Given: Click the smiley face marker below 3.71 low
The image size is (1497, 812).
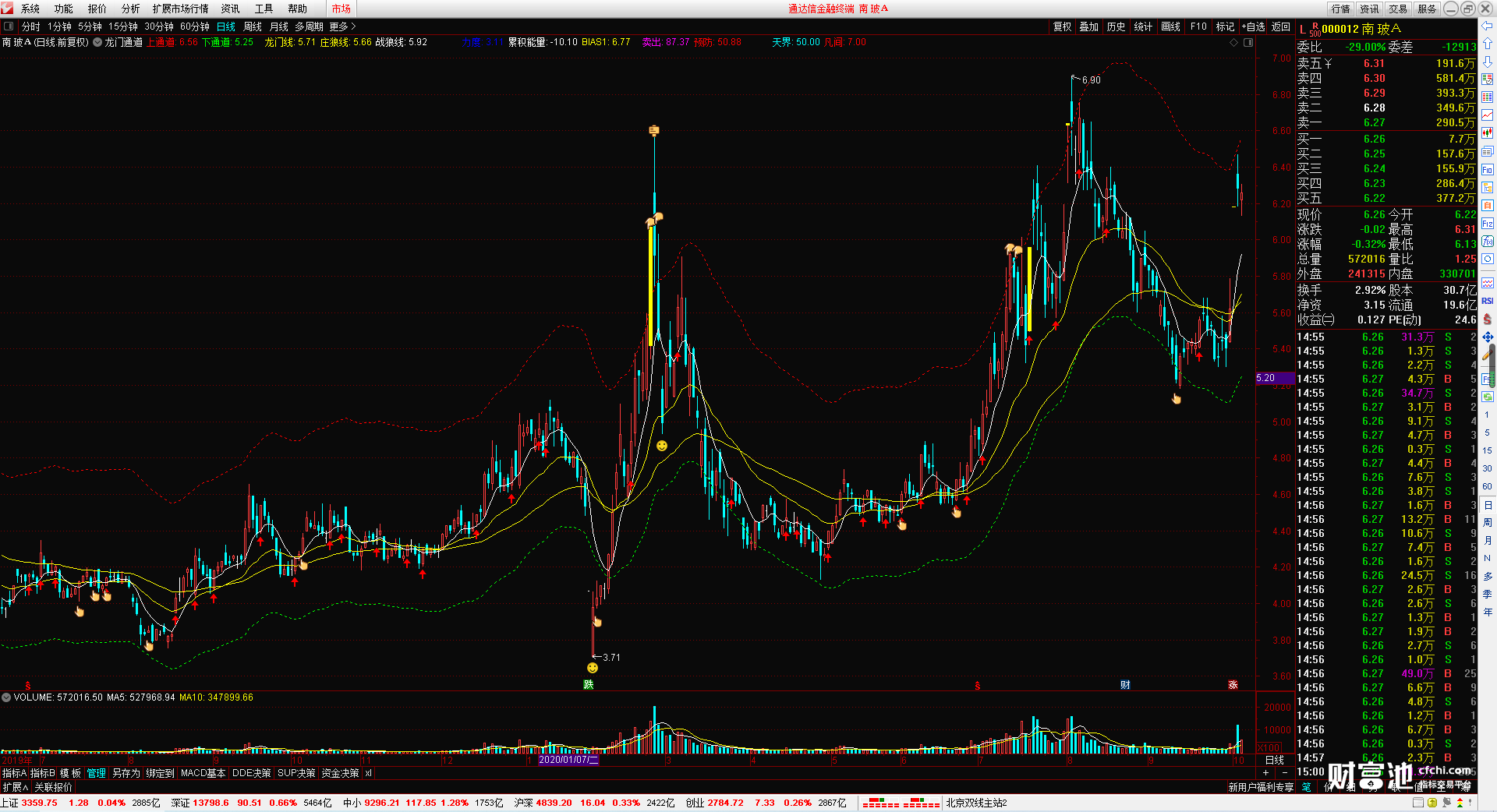Looking at the screenshot, I should coord(593,668).
